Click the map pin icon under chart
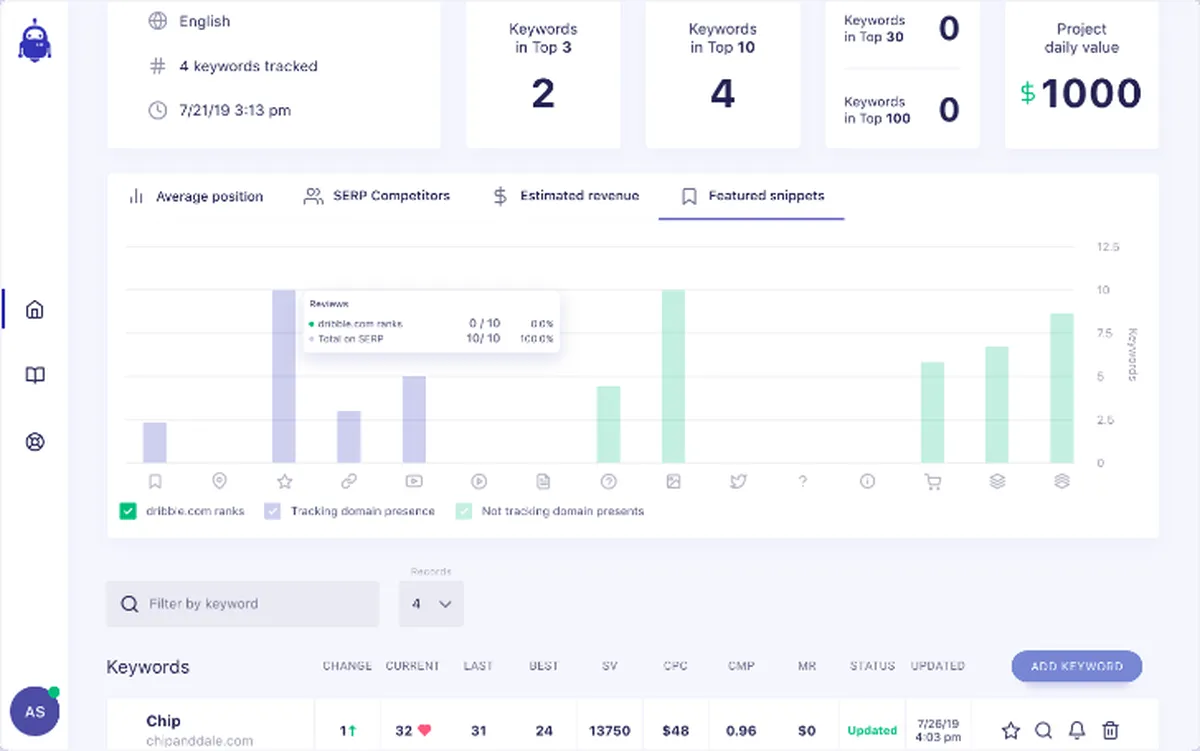Viewport: 1200px width, 751px height. (219, 481)
